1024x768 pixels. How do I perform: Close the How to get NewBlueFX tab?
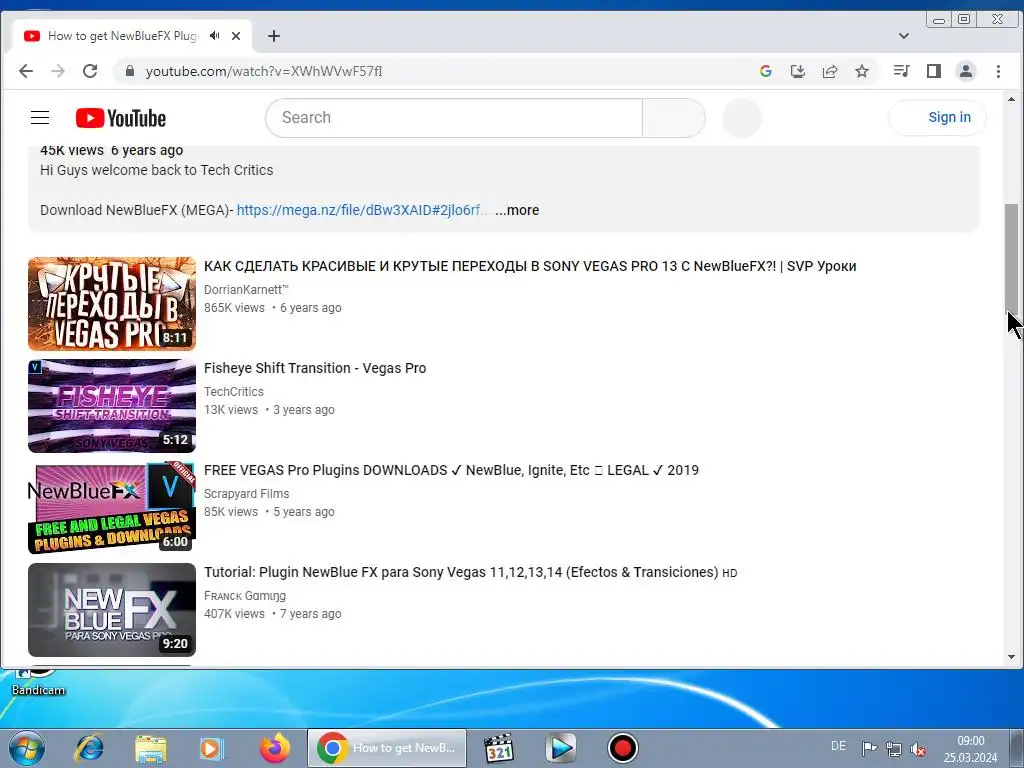(236, 36)
